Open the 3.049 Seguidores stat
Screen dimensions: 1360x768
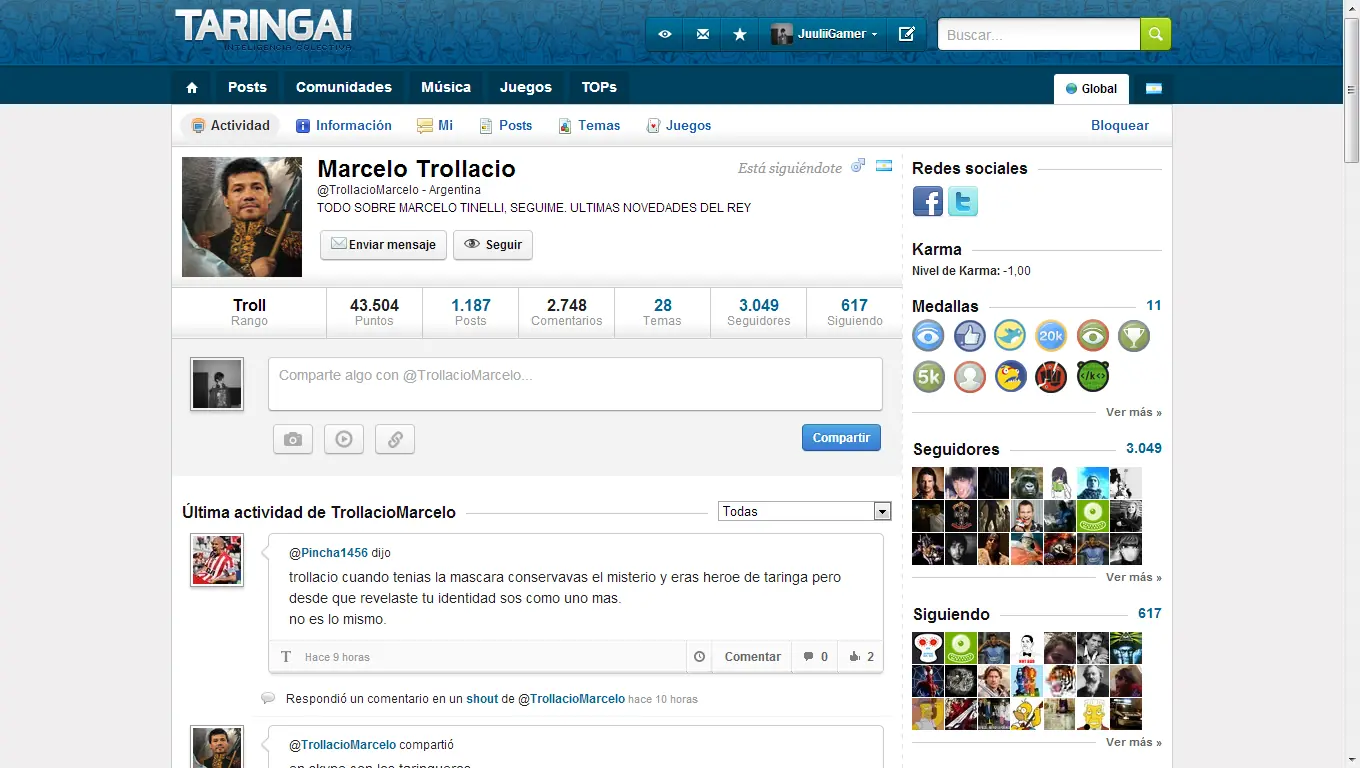point(759,312)
